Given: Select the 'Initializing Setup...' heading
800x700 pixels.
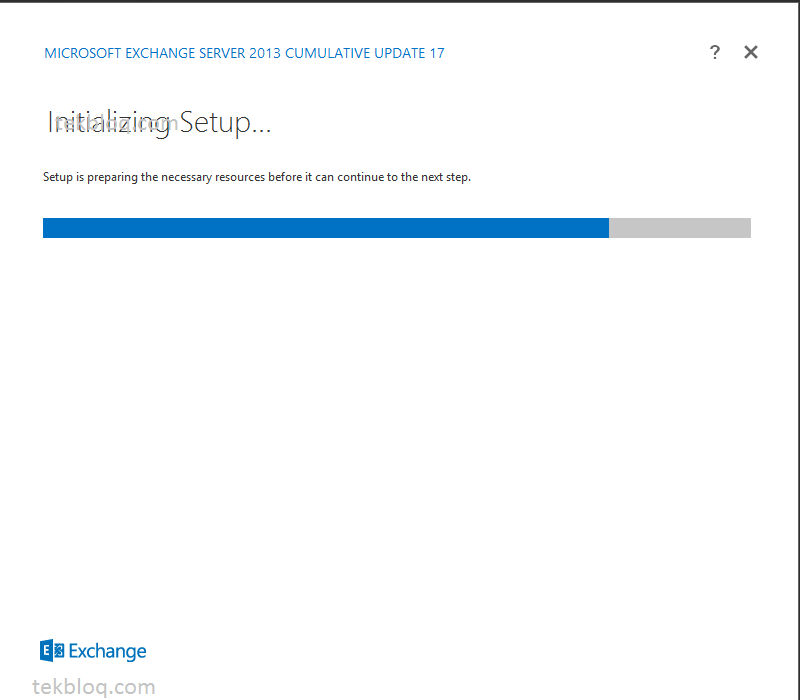Looking at the screenshot, I should tap(159, 123).
